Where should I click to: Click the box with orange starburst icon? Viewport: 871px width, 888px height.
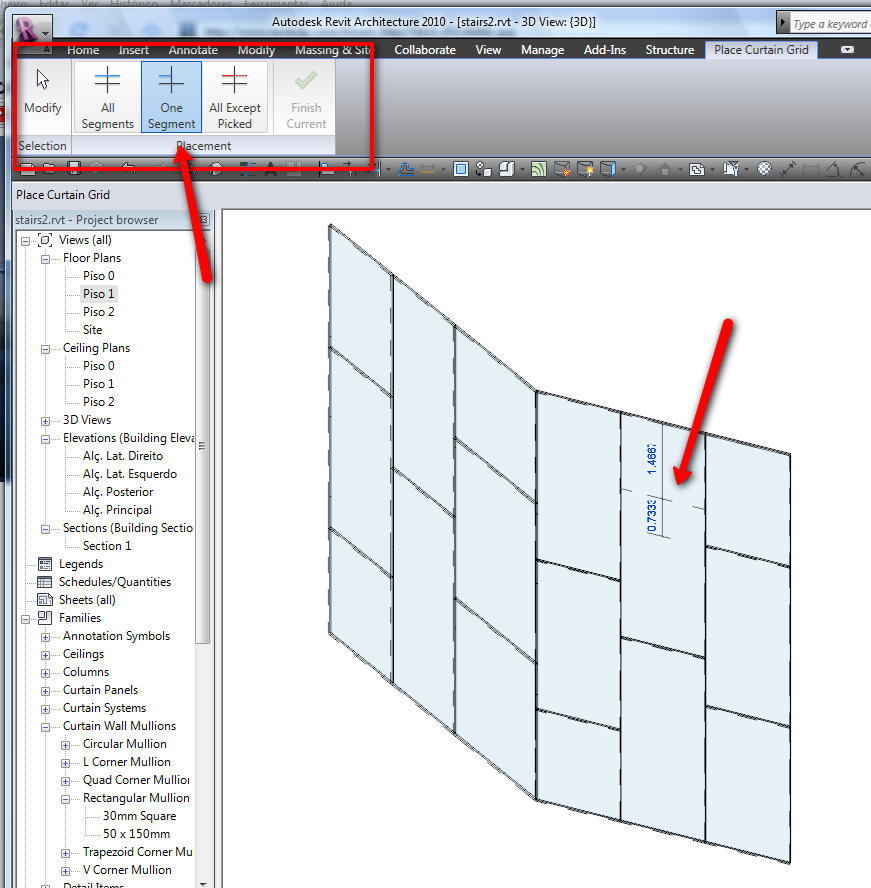pos(562,169)
